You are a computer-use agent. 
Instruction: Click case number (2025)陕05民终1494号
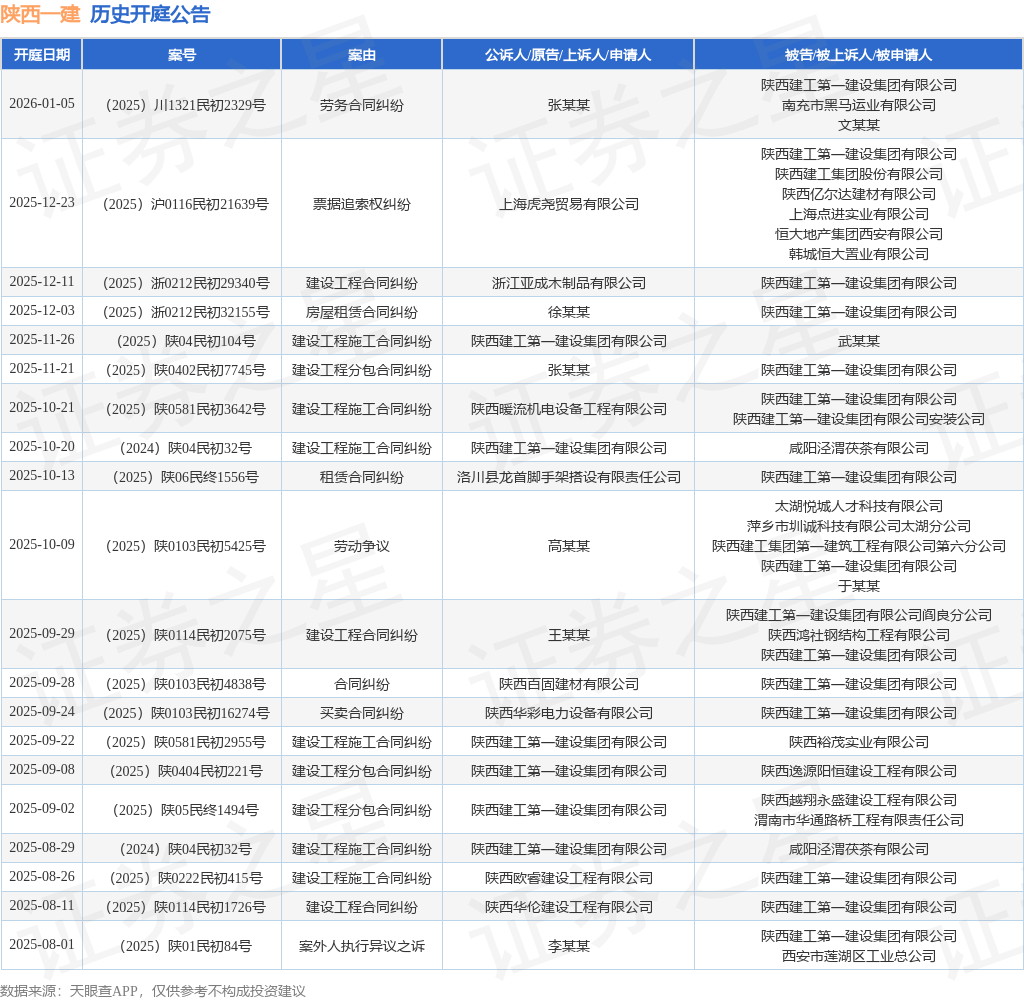(x=185, y=811)
